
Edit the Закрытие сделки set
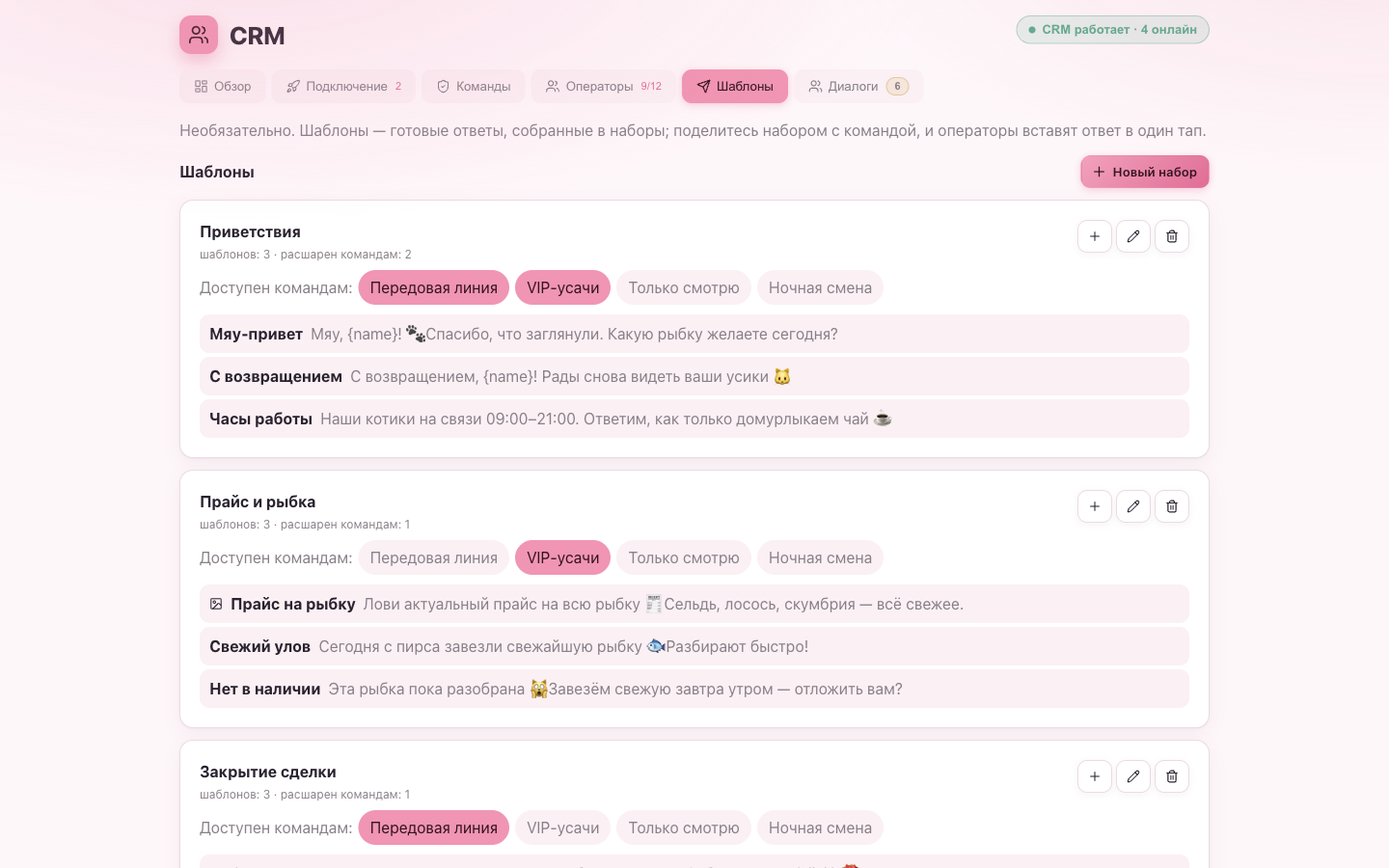[1133, 776]
